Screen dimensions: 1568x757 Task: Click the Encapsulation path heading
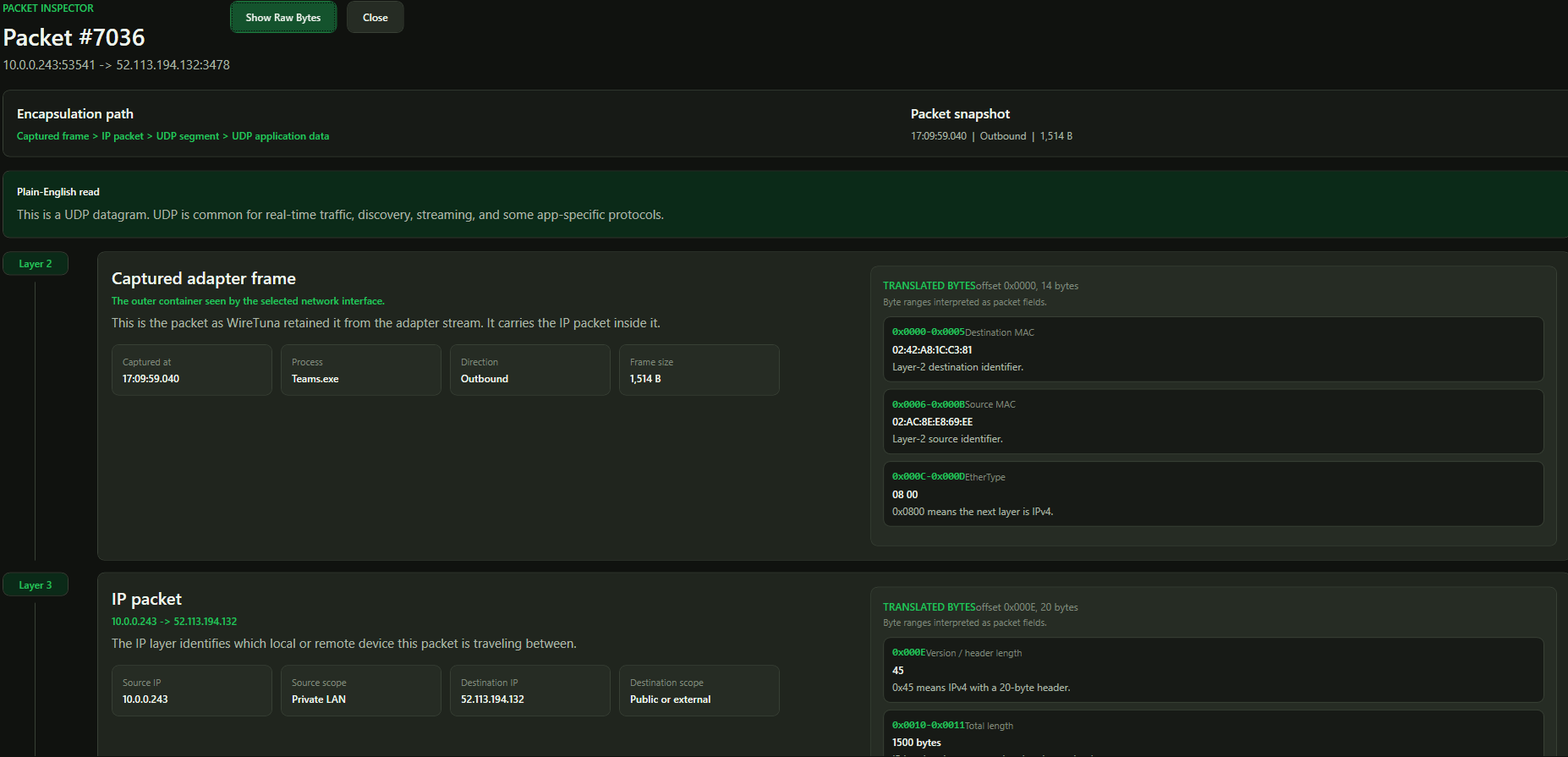(75, 114)
